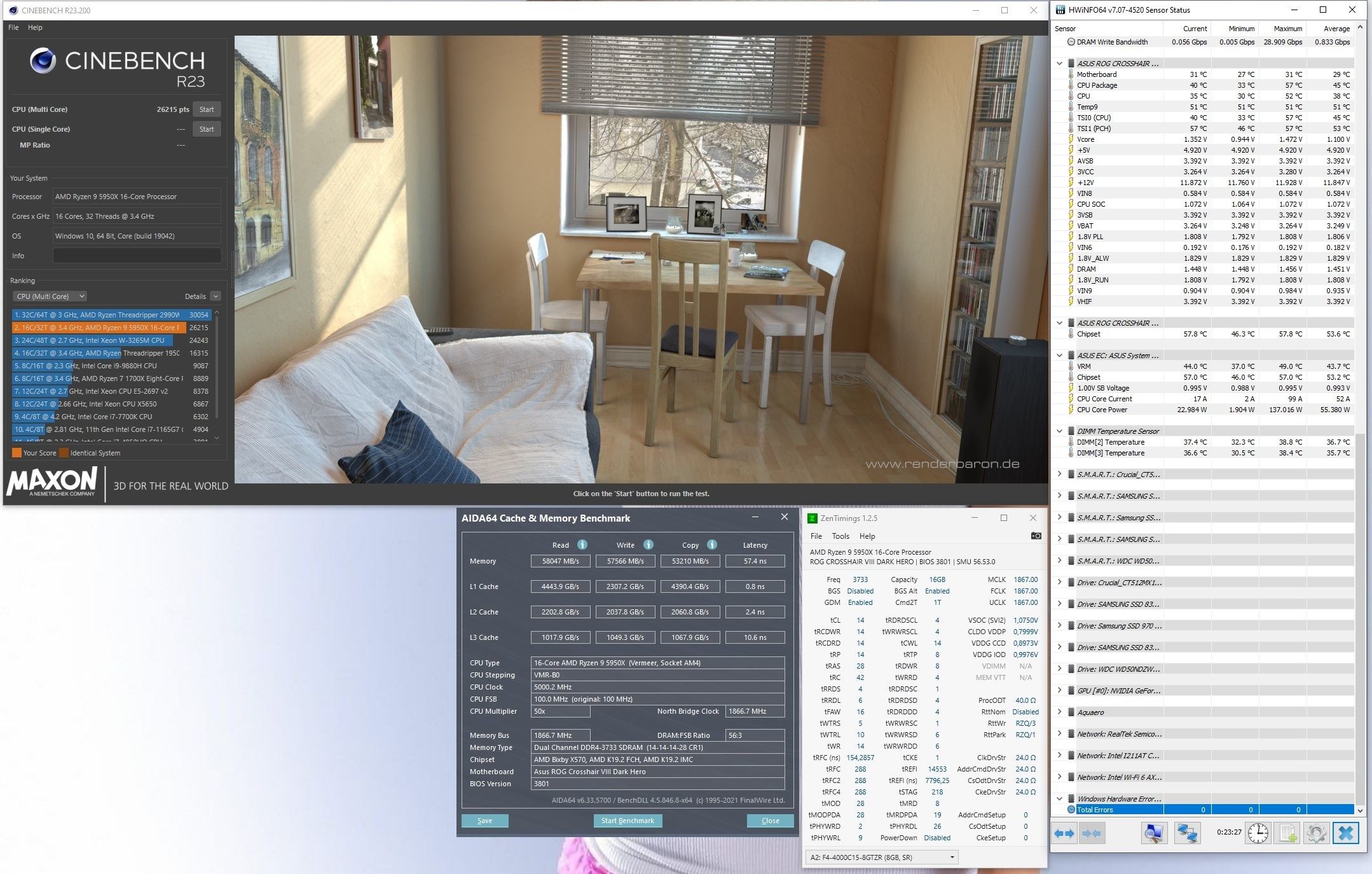Screen dimensions: 1372x874
Task: Start CPU (Multi Core) test
Action: click(x=207, y=109)
